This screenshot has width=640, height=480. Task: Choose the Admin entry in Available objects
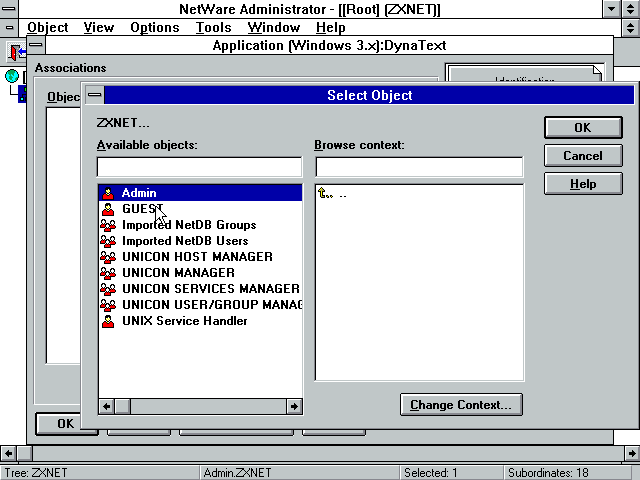click(x=200, y=193)
